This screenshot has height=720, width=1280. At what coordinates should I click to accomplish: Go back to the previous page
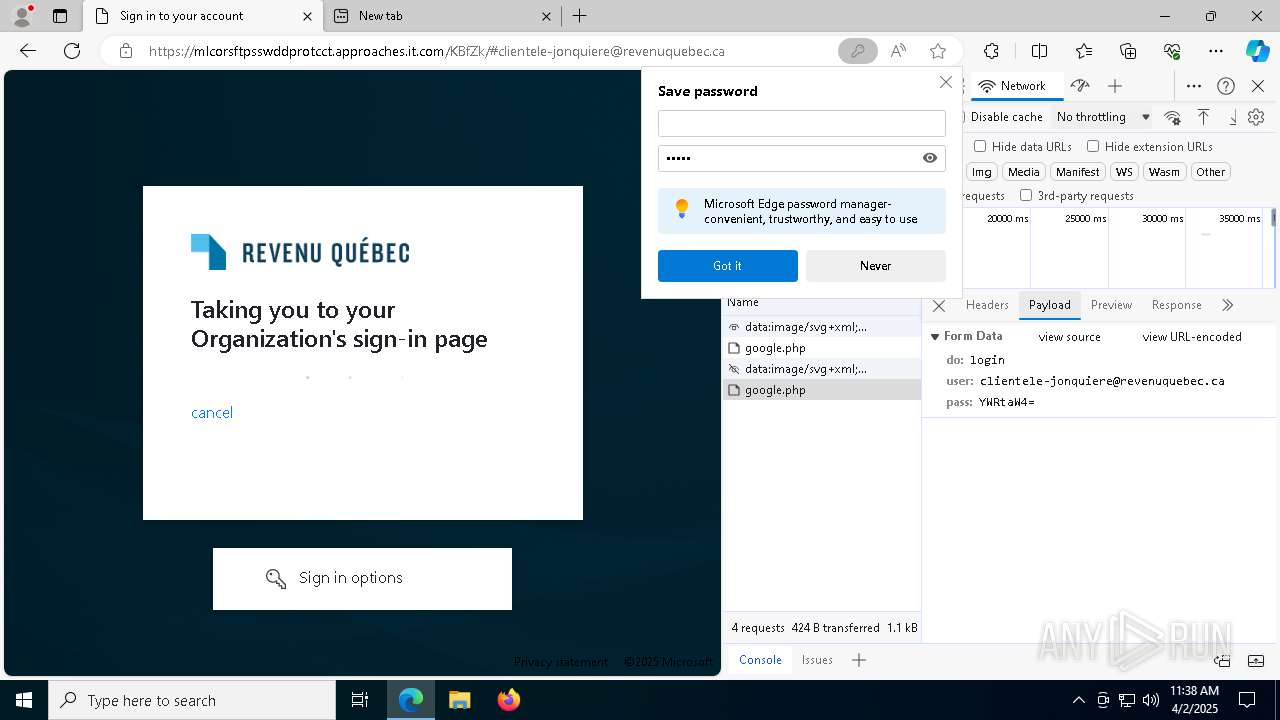pyautogui.click(x=28, y=51)
